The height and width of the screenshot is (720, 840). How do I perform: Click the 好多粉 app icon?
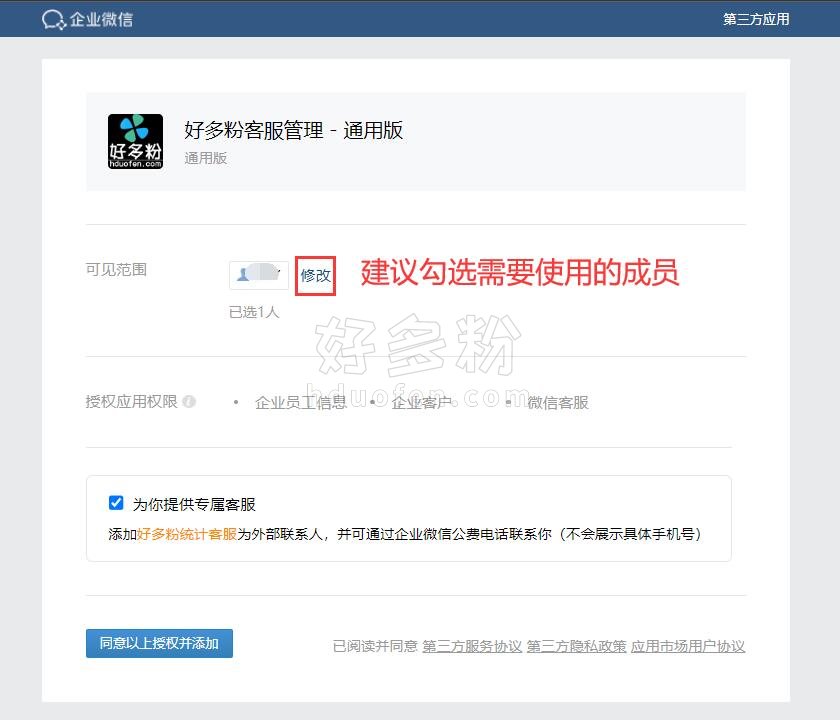(136, 141)
